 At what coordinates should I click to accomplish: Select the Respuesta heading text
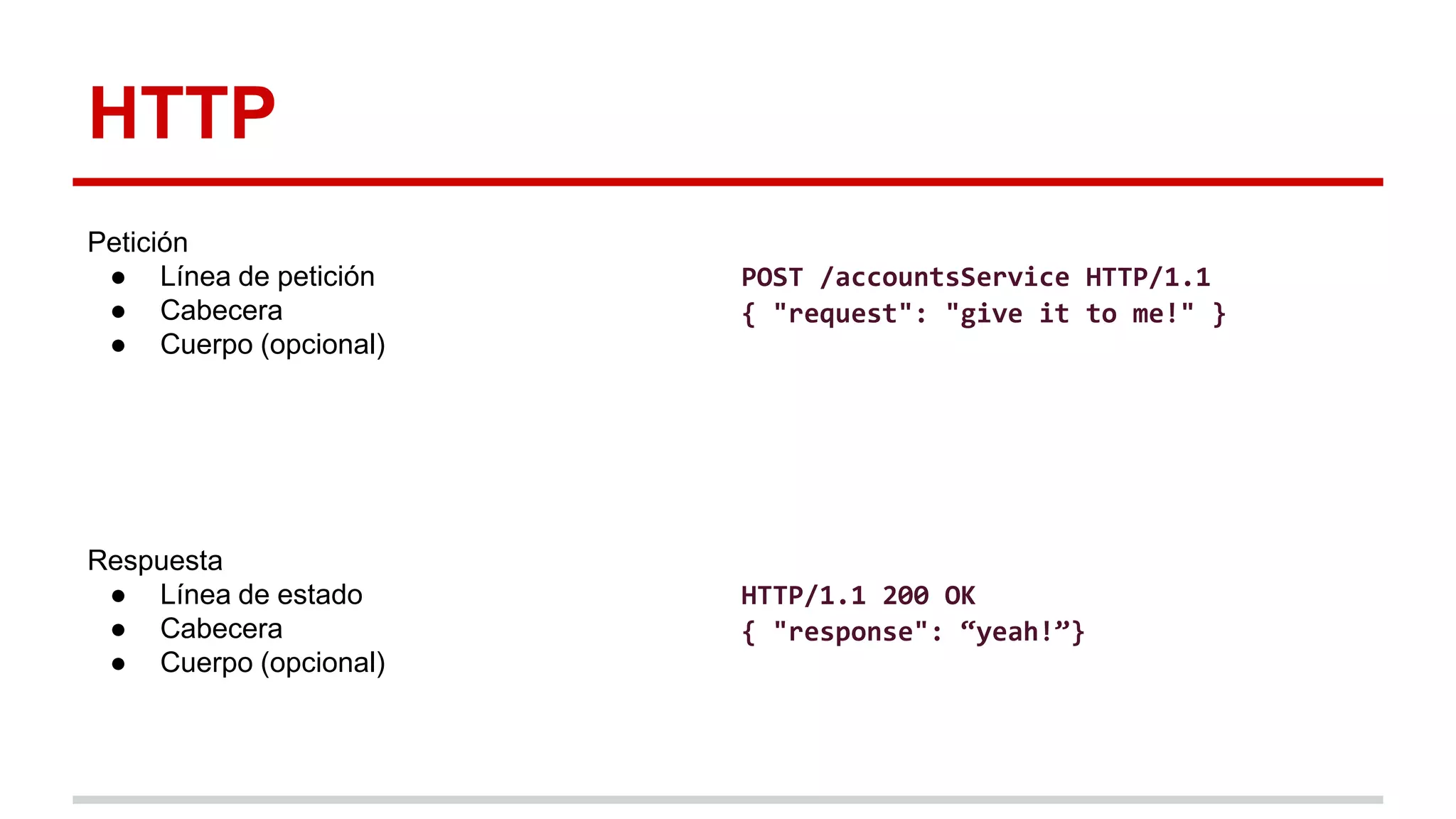[155, 561]
